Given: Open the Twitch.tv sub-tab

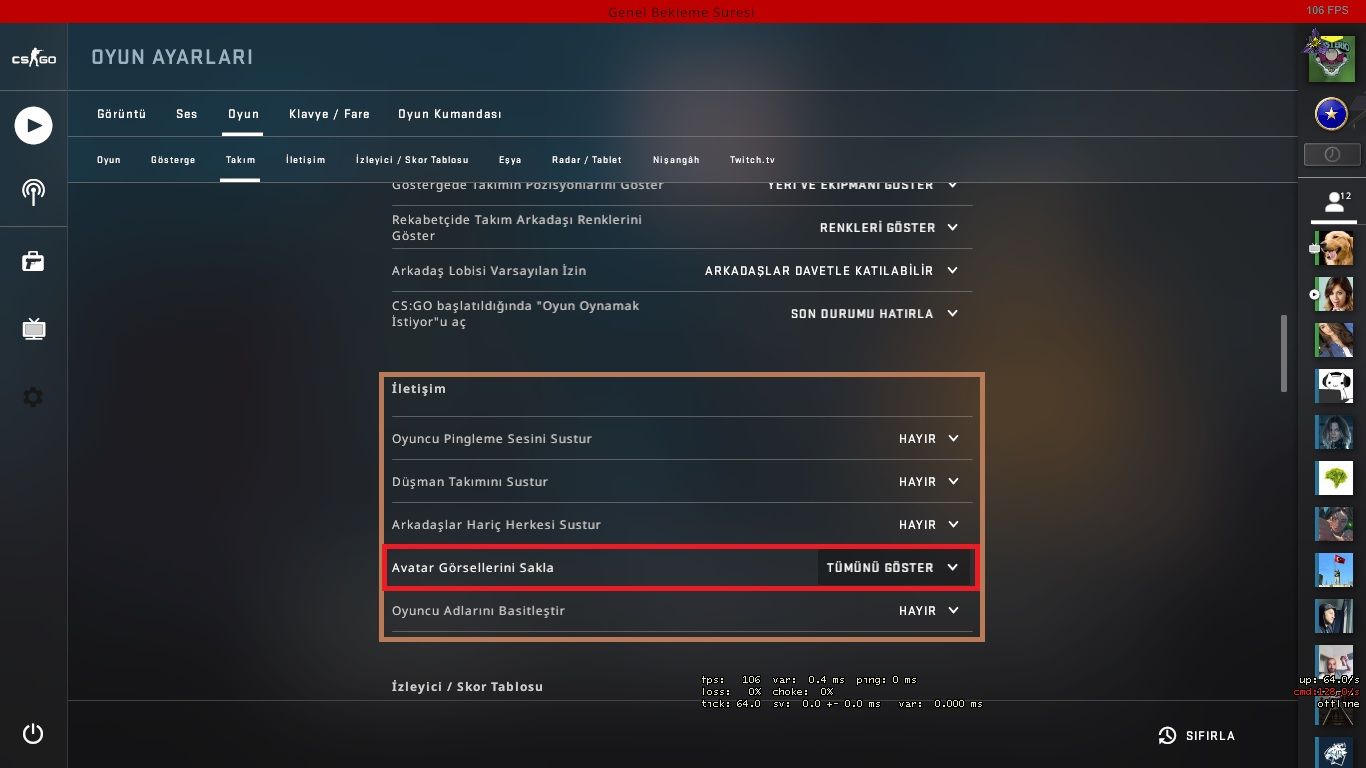Looking at the screenshot, I should pos(752,160).
